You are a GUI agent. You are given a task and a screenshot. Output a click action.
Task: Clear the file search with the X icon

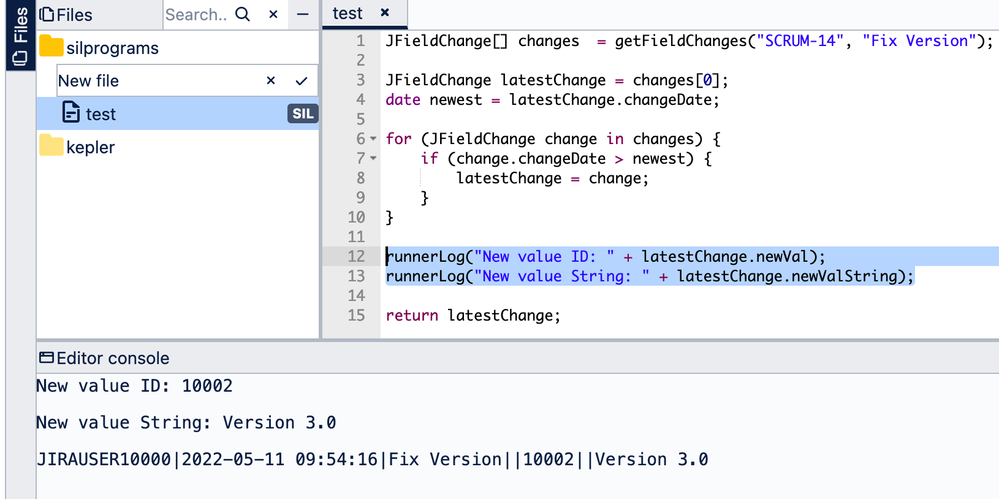click(x=273, y=14)
